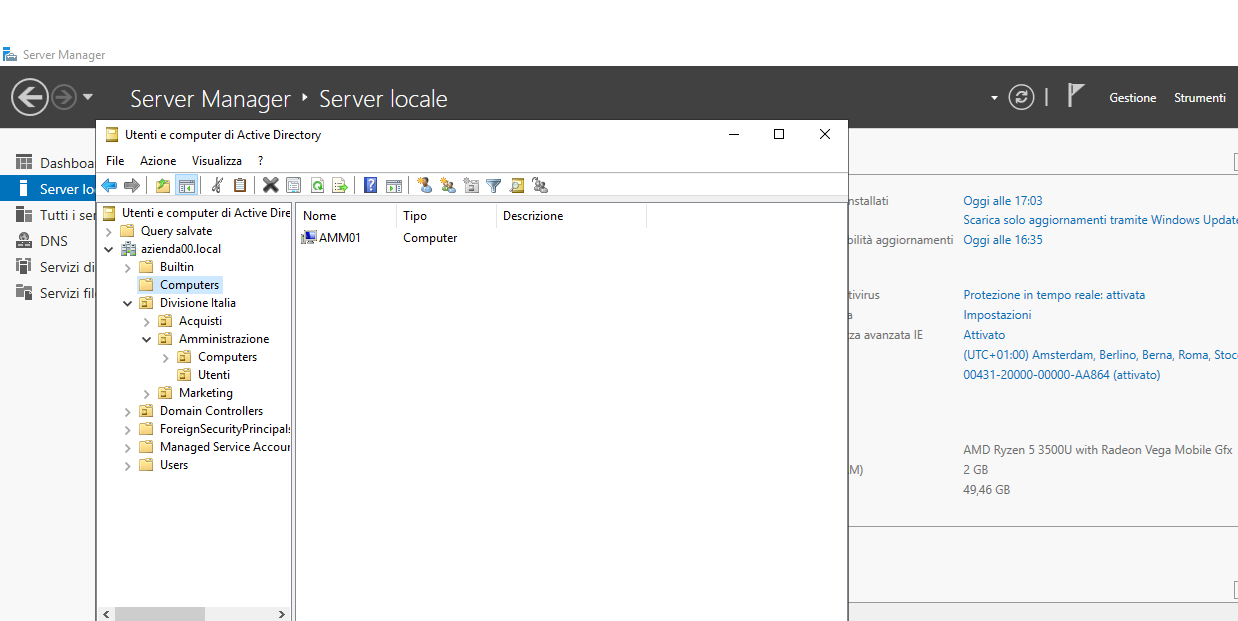Open the ? help menu
The width and height of the screenshot is (1238, 621).
coord(260,160)
